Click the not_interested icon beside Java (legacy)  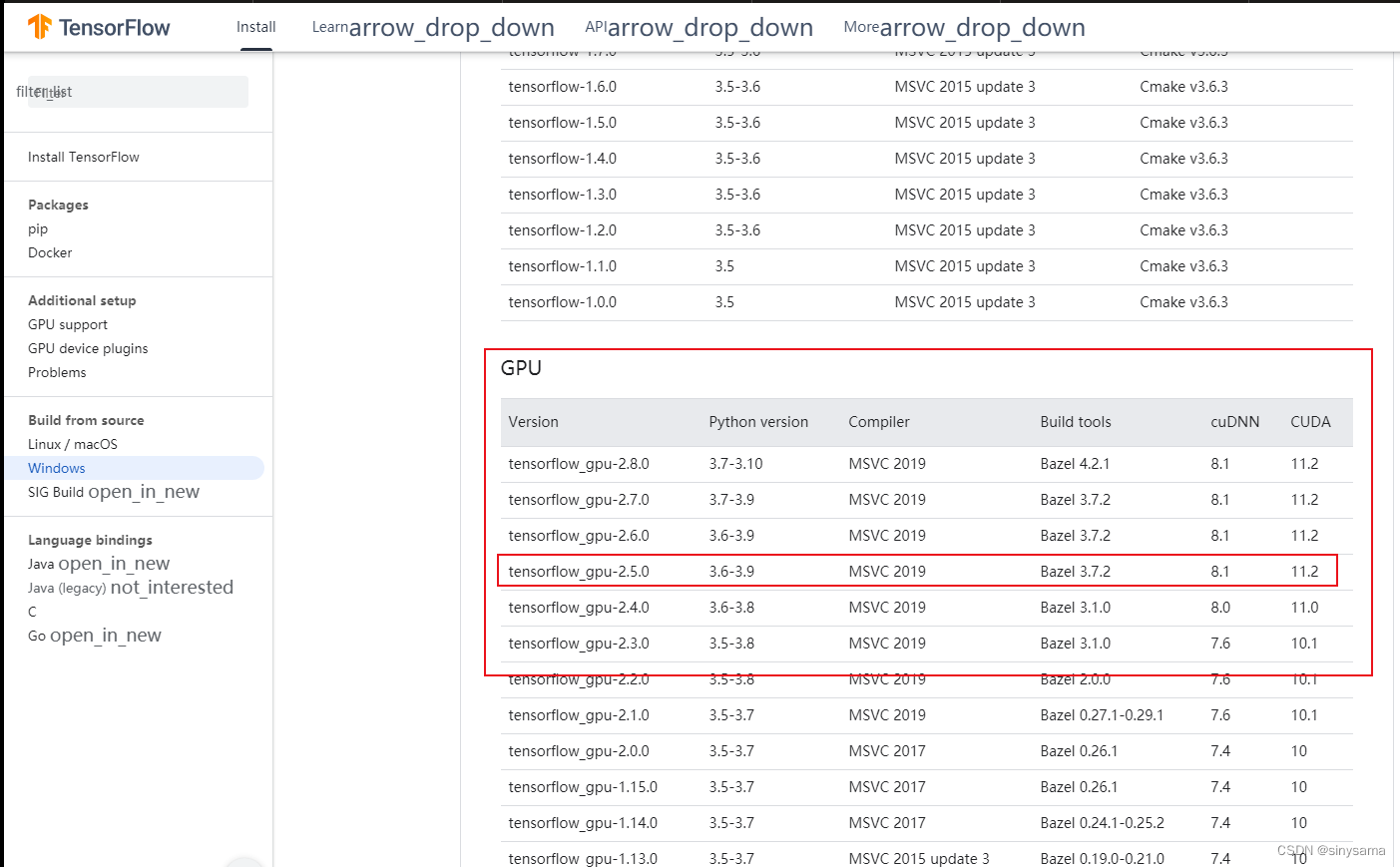tap(172, 588)
